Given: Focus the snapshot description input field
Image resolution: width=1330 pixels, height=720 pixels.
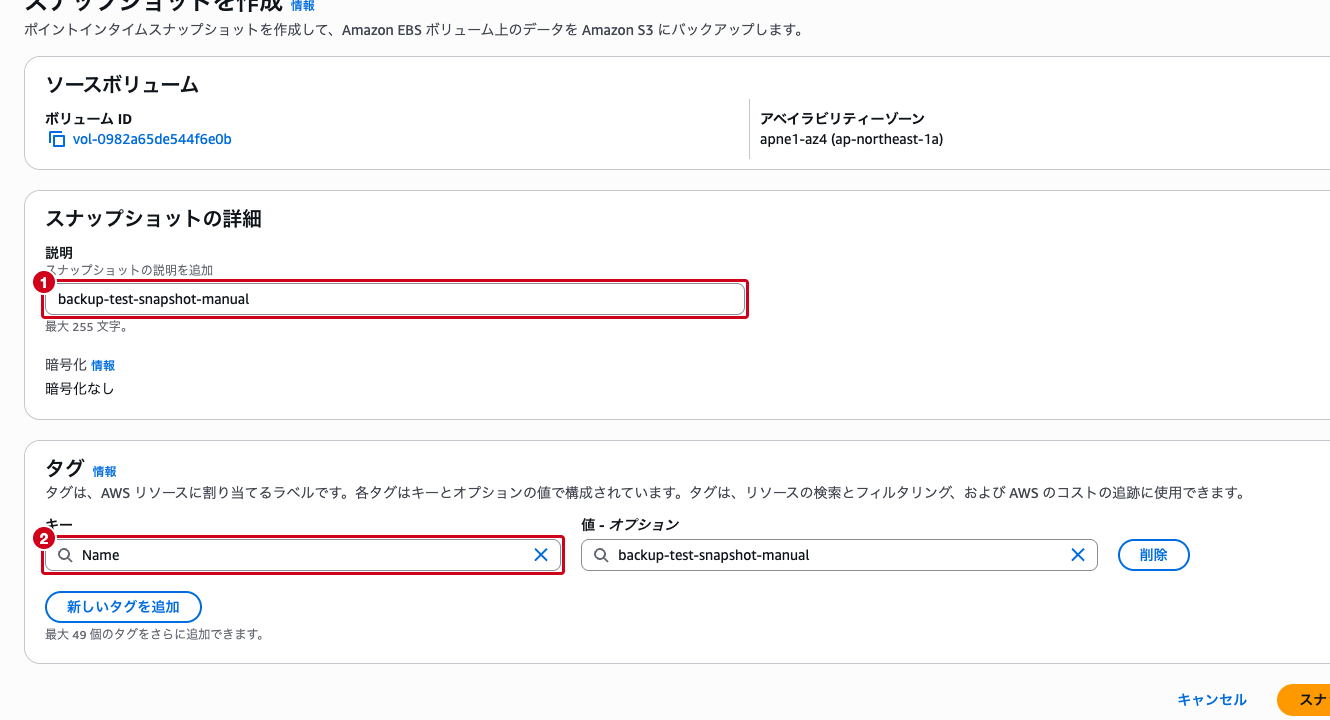Looking at the screenshot, I should point(395,299).
